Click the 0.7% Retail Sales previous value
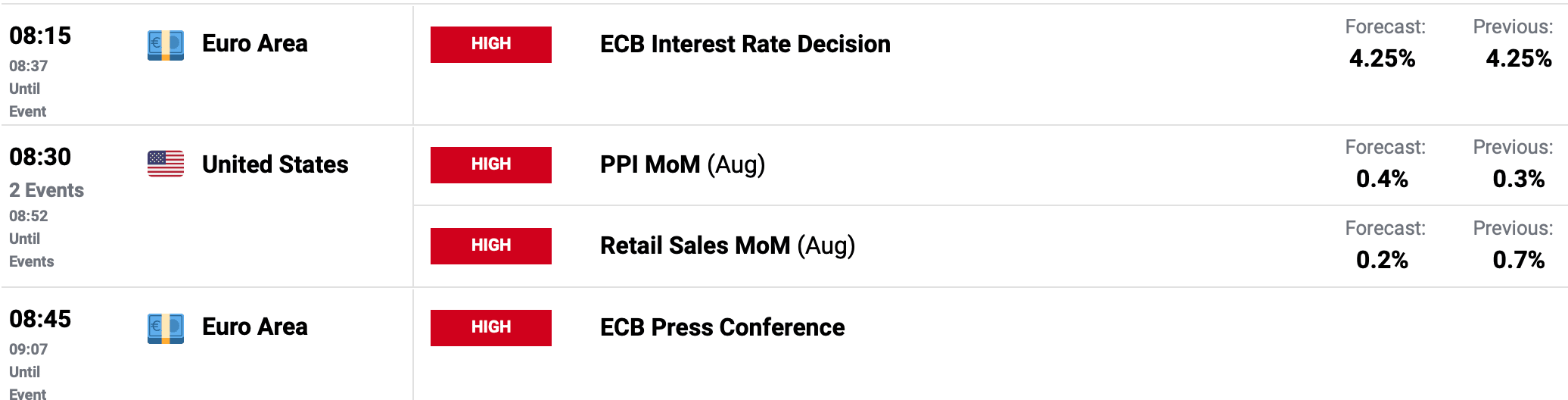 [1518, 260]
